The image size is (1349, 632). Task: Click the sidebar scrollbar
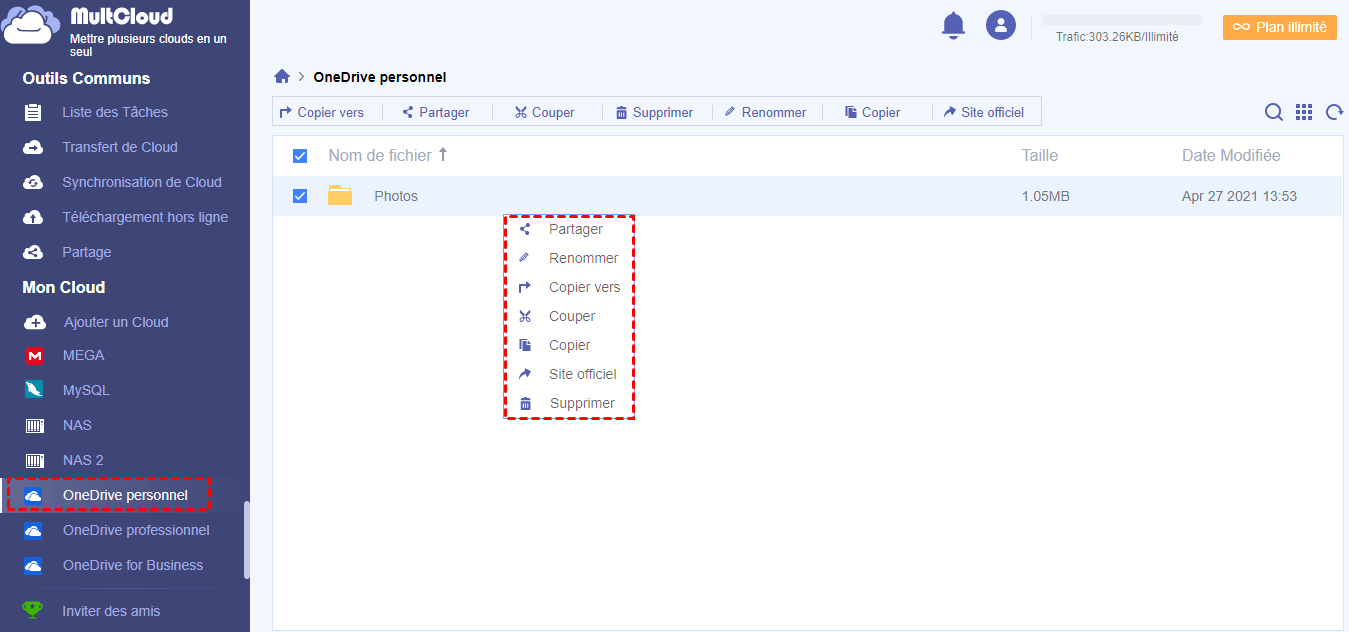click(246, 539)
